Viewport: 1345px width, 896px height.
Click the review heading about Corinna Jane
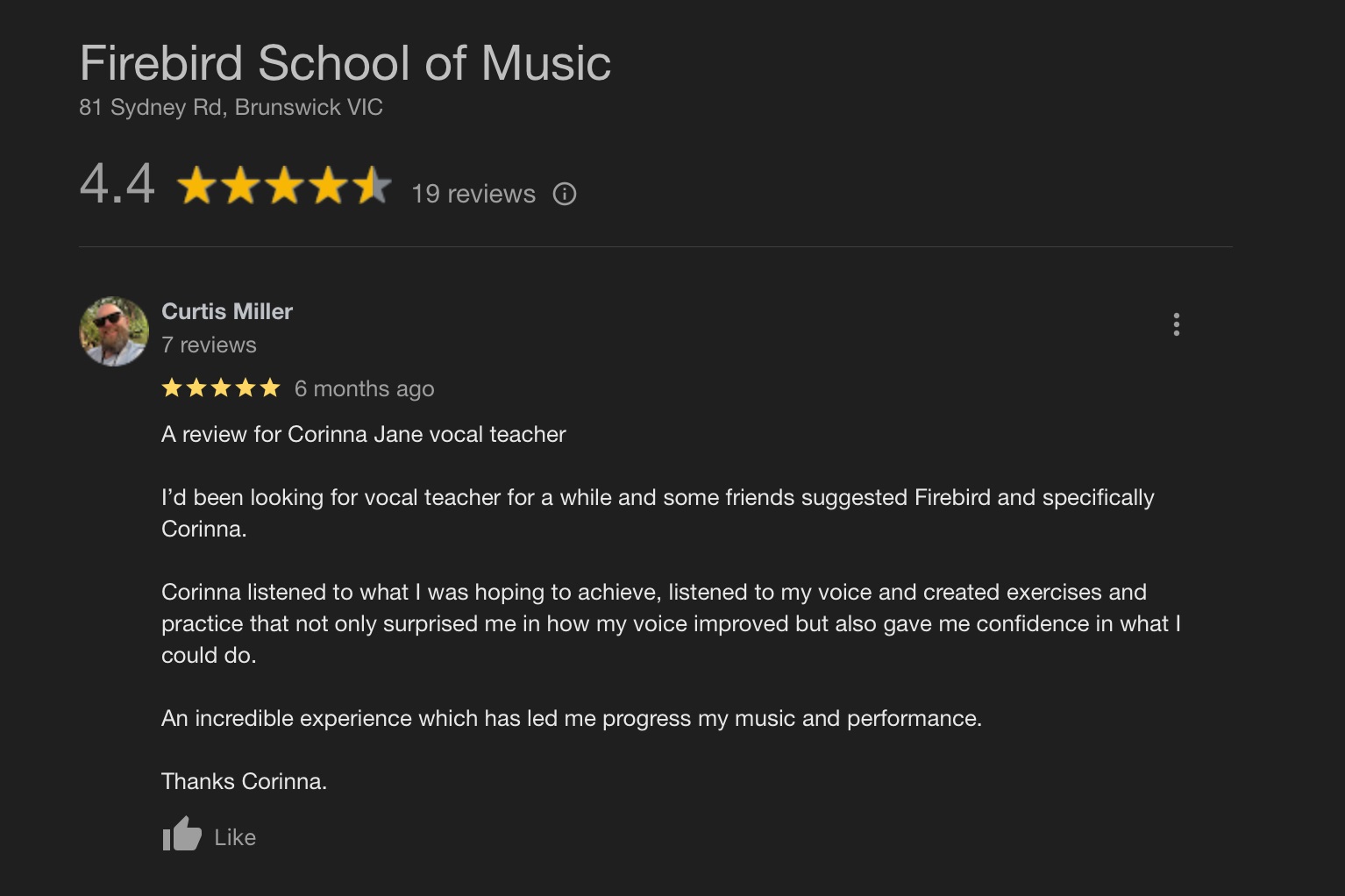point(364,434)
